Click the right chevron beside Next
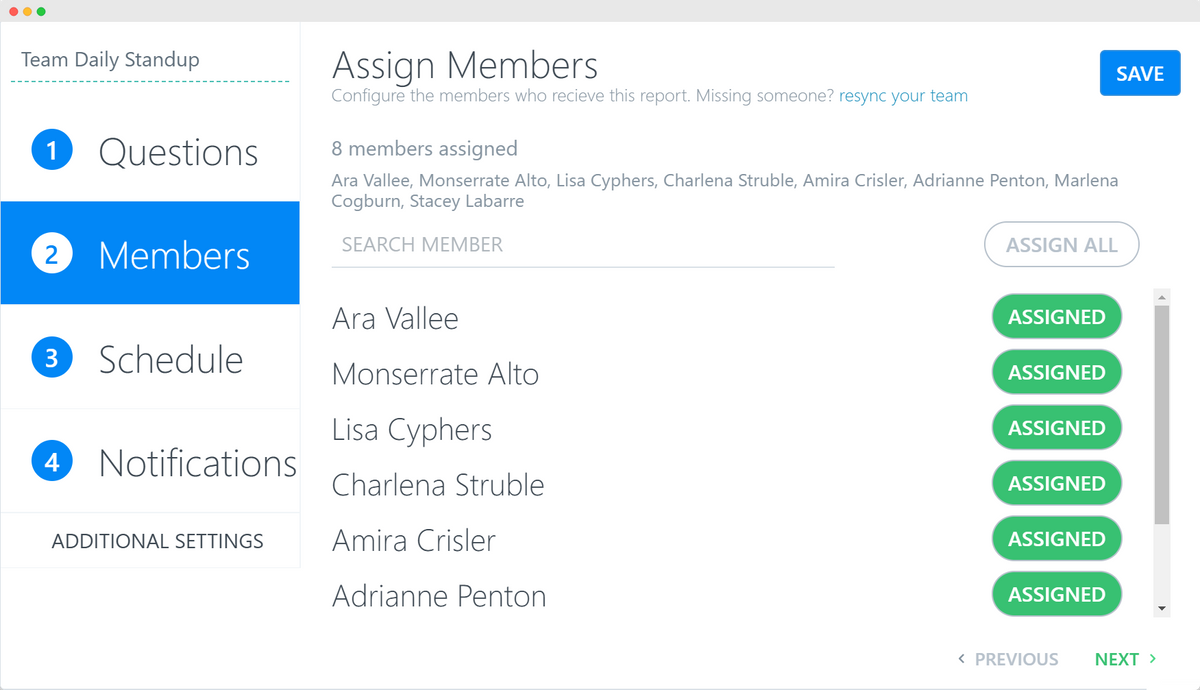The width and height of the screenshot is (1200, 690). (x=1153, y=659)
